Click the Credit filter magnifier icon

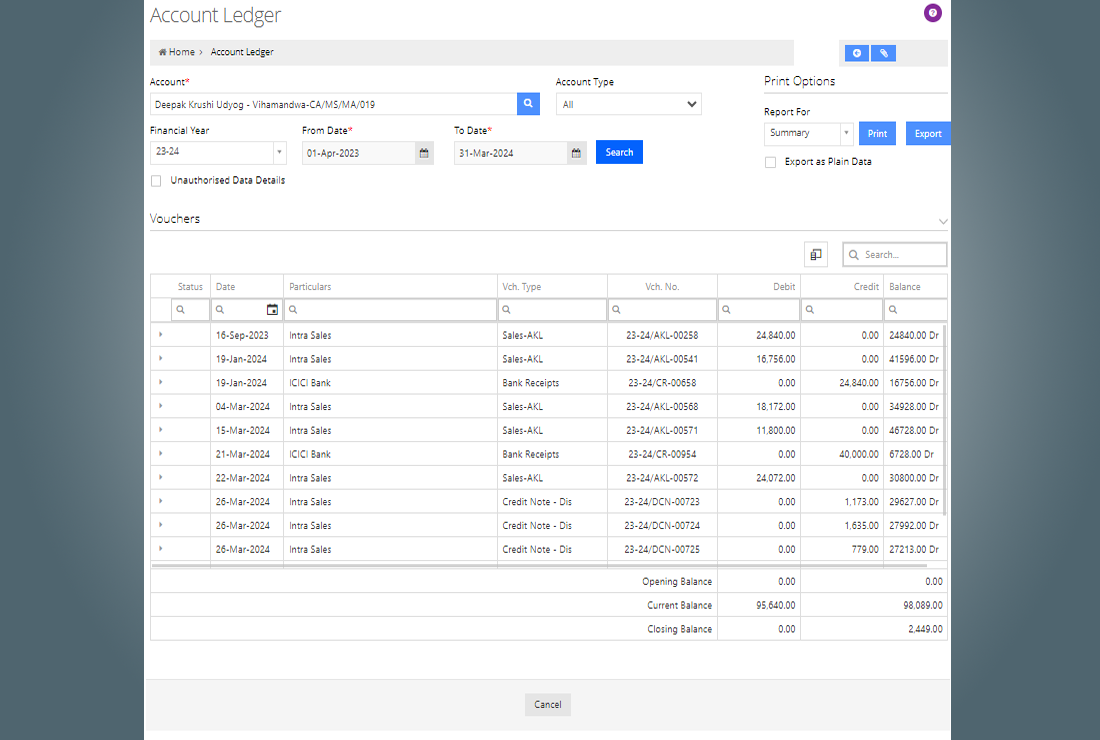pyautogui.click(x=810, y=309)
